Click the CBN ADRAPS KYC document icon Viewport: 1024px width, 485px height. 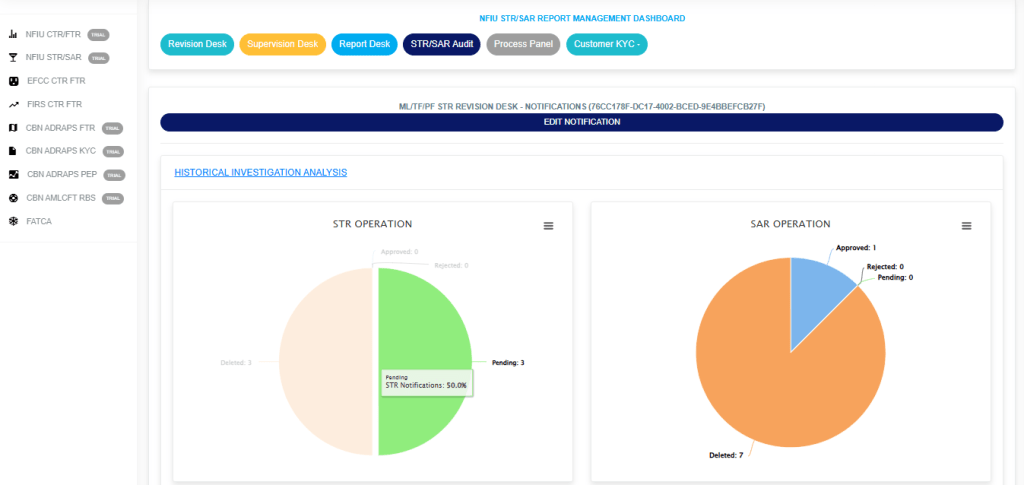coord(13,151)
